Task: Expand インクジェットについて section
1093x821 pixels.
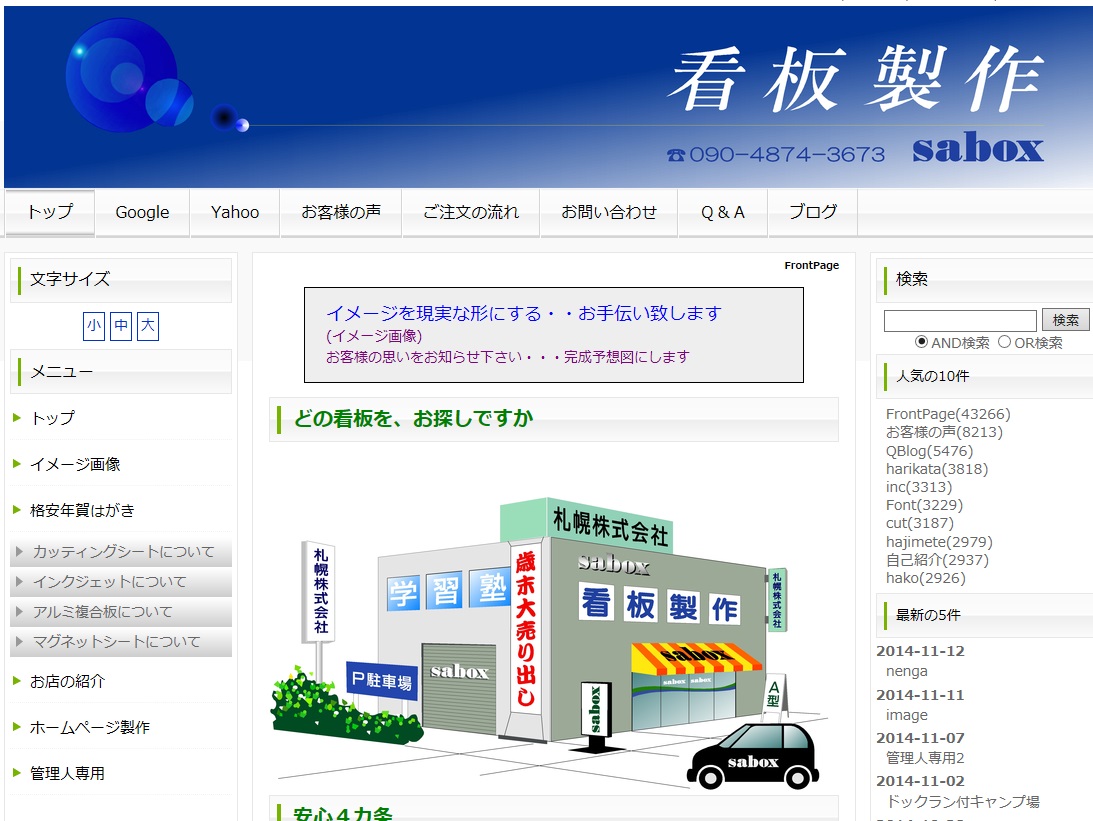Action: [x=121, y=582]
